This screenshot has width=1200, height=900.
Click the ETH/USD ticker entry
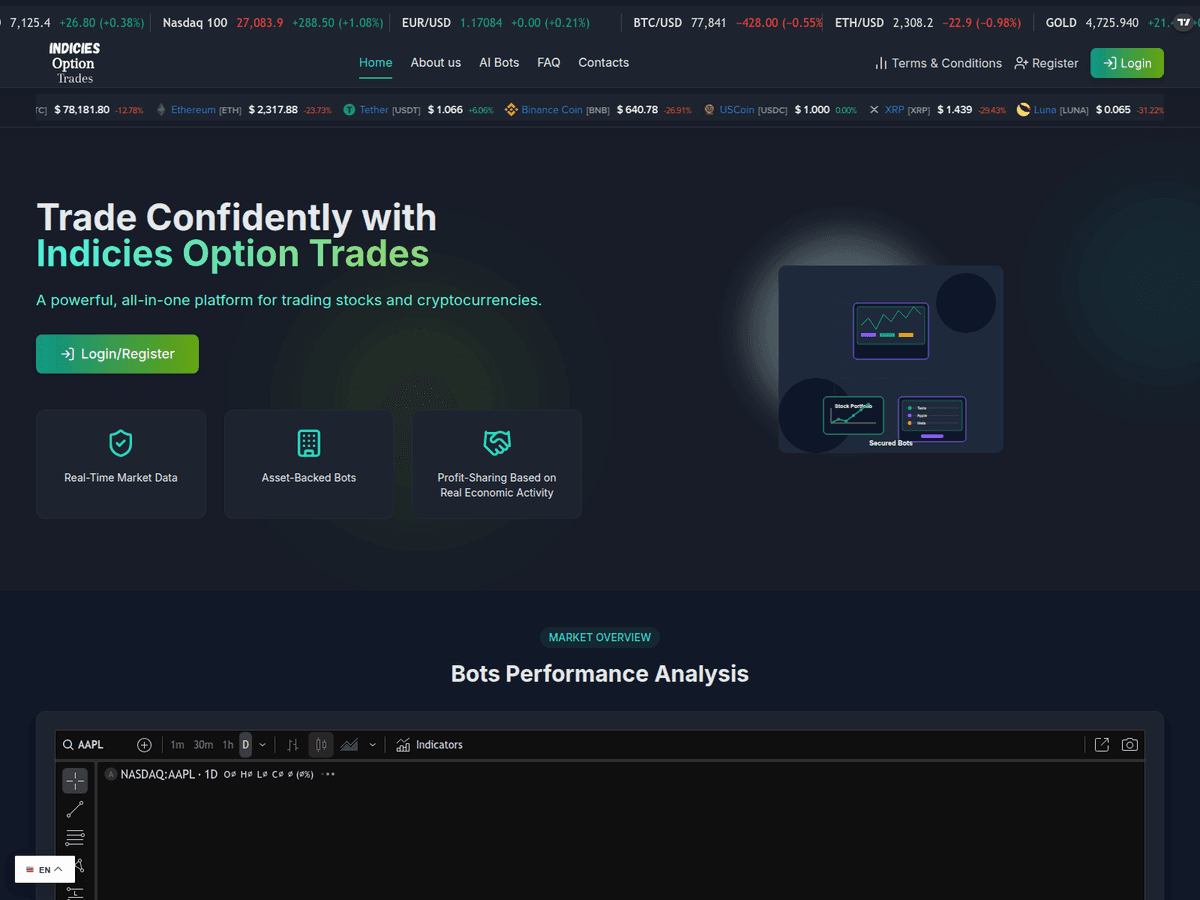(x=928, y=22)
